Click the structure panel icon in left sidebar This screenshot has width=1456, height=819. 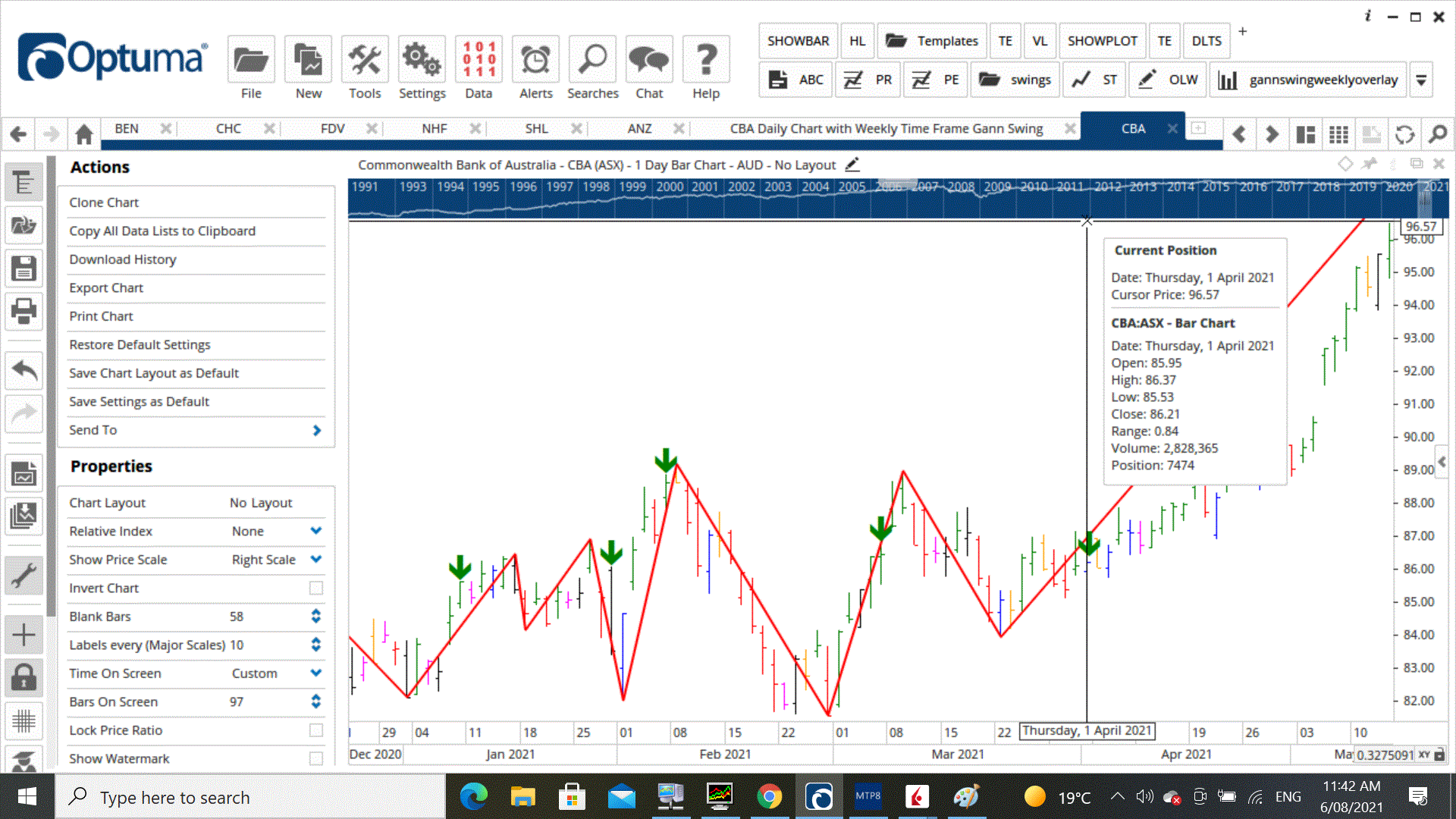click(24, 183)
